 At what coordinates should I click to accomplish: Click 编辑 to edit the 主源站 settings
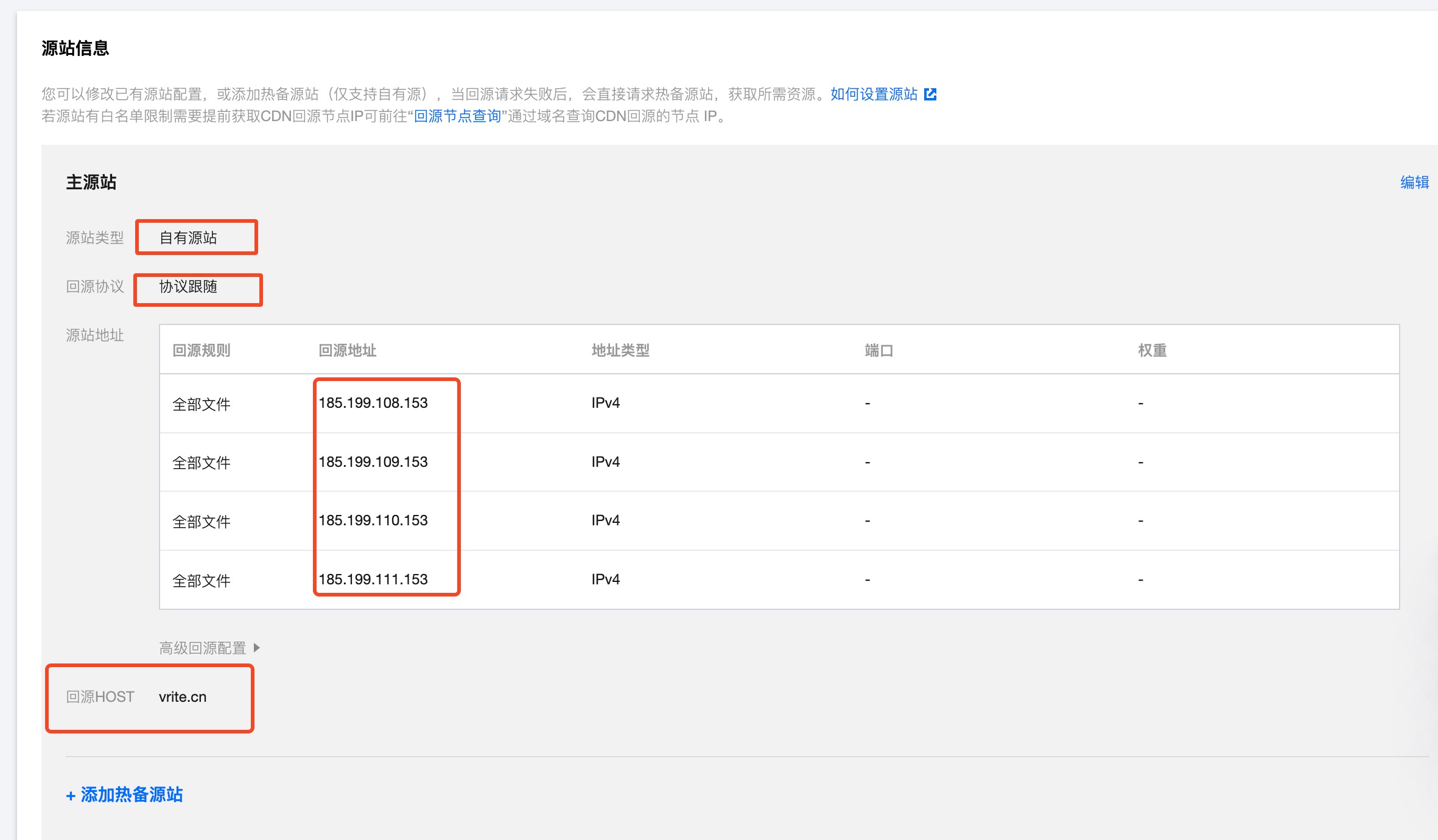(1414, 183)
